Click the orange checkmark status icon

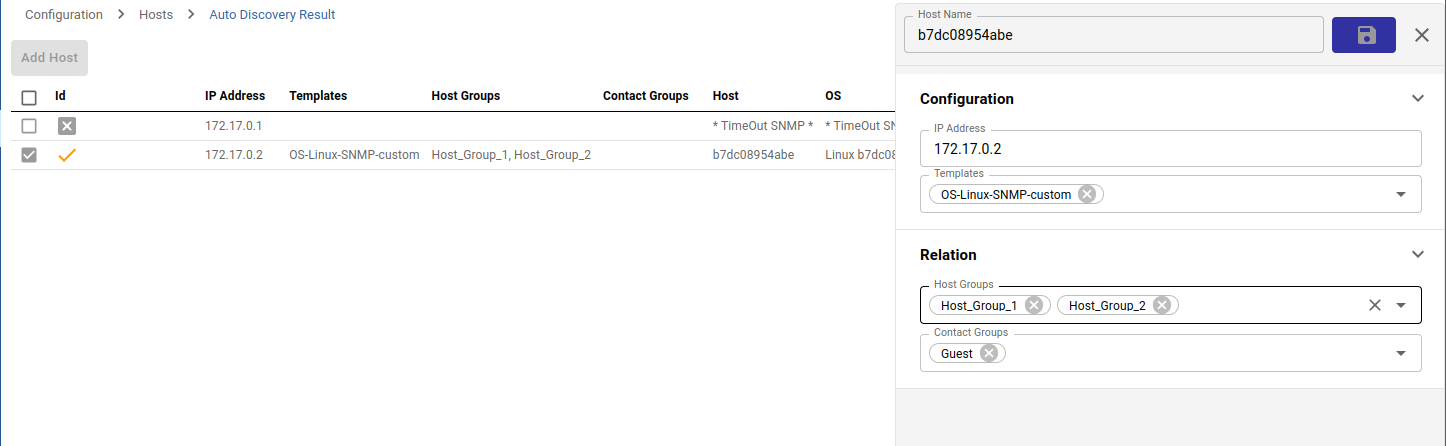point(67,155)
